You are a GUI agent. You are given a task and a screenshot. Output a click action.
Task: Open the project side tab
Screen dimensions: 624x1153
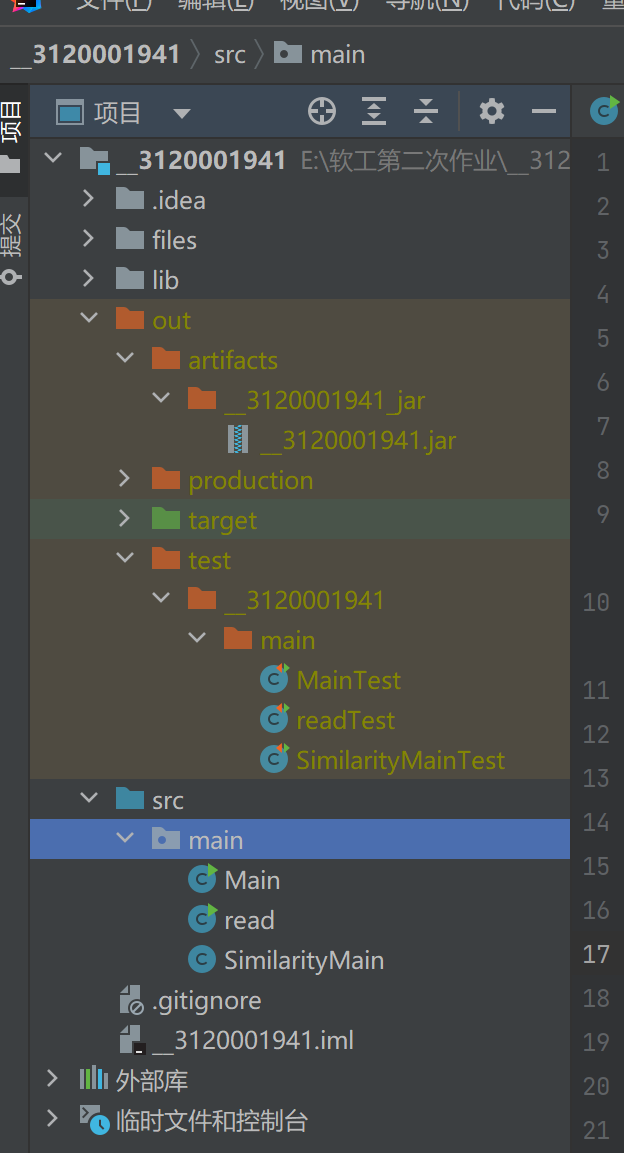(x=11, y=120)
